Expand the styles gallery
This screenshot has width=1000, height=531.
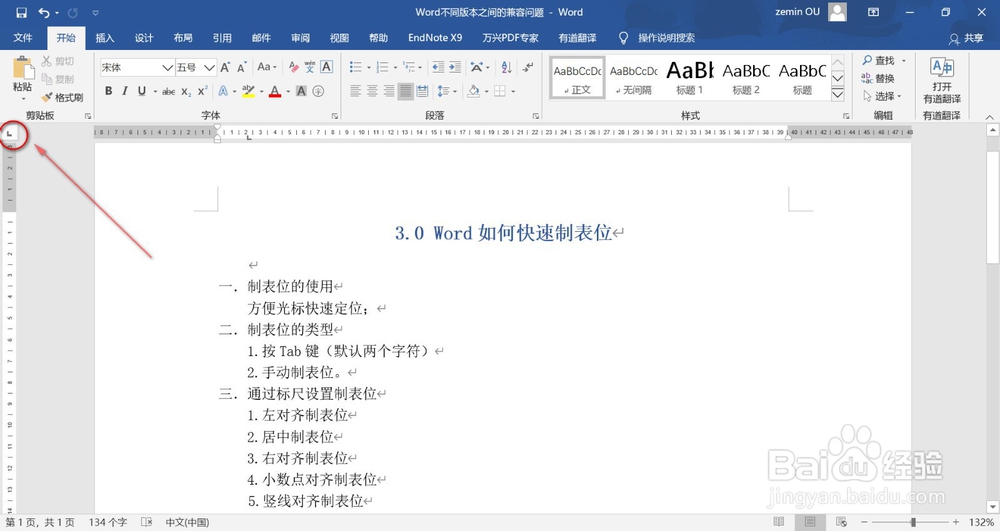click(838, 94)
